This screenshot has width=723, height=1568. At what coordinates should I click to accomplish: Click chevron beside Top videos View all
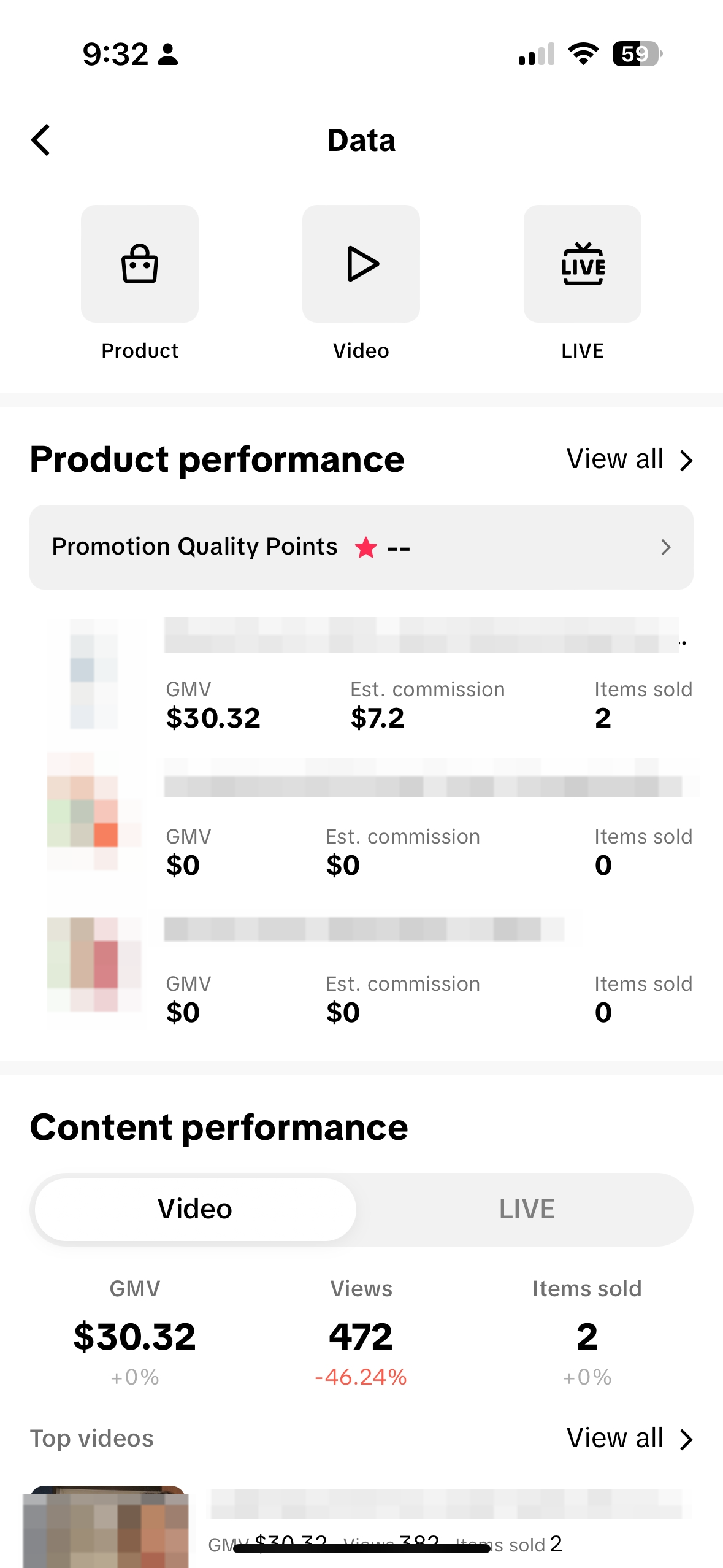(687, 1439)
